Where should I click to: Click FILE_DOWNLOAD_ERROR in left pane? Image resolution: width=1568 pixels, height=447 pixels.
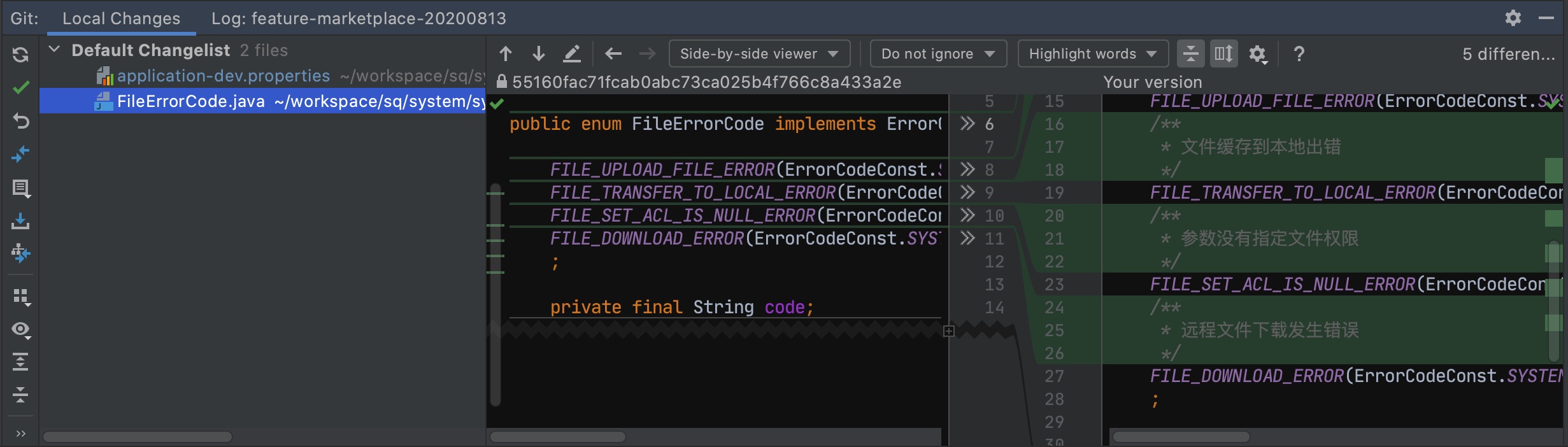pos(647,239)
